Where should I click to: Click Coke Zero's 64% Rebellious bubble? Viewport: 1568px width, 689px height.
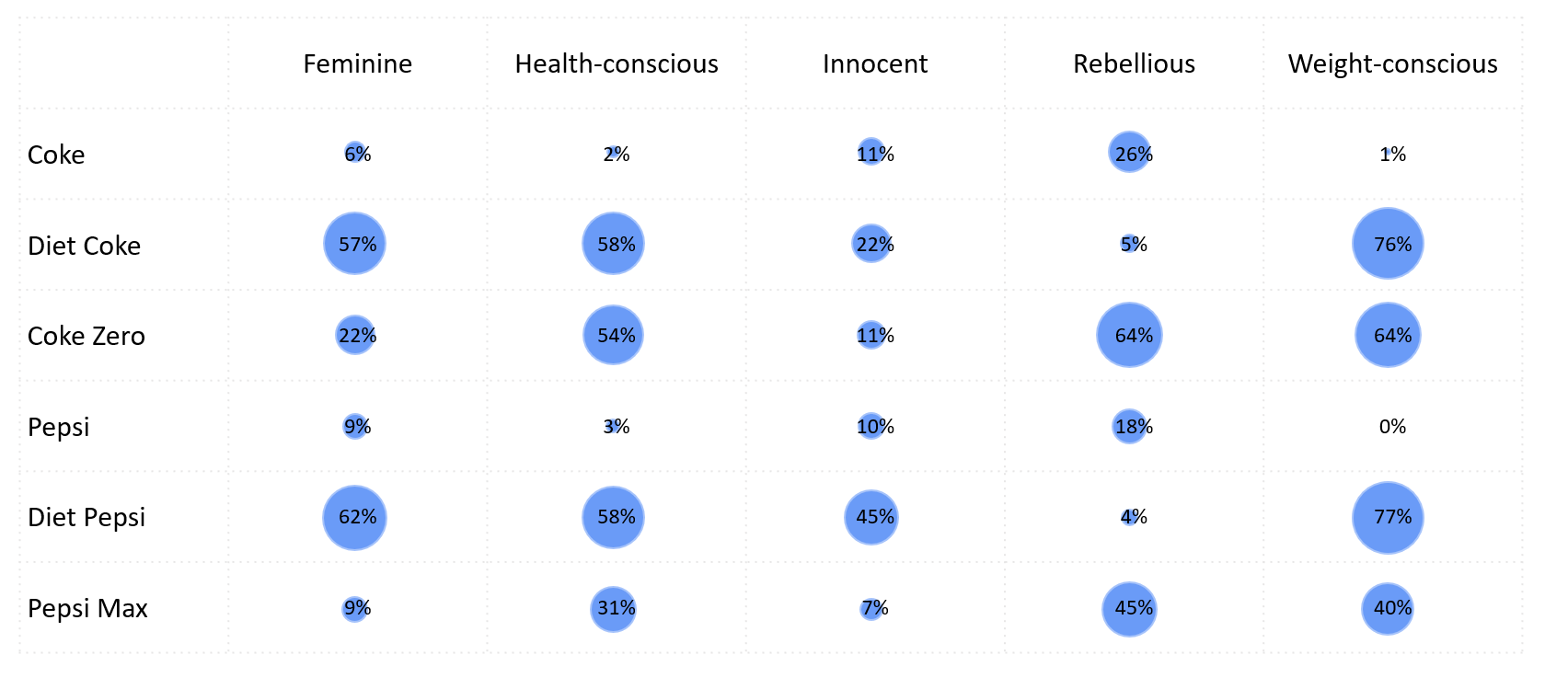pos(1129,335)
